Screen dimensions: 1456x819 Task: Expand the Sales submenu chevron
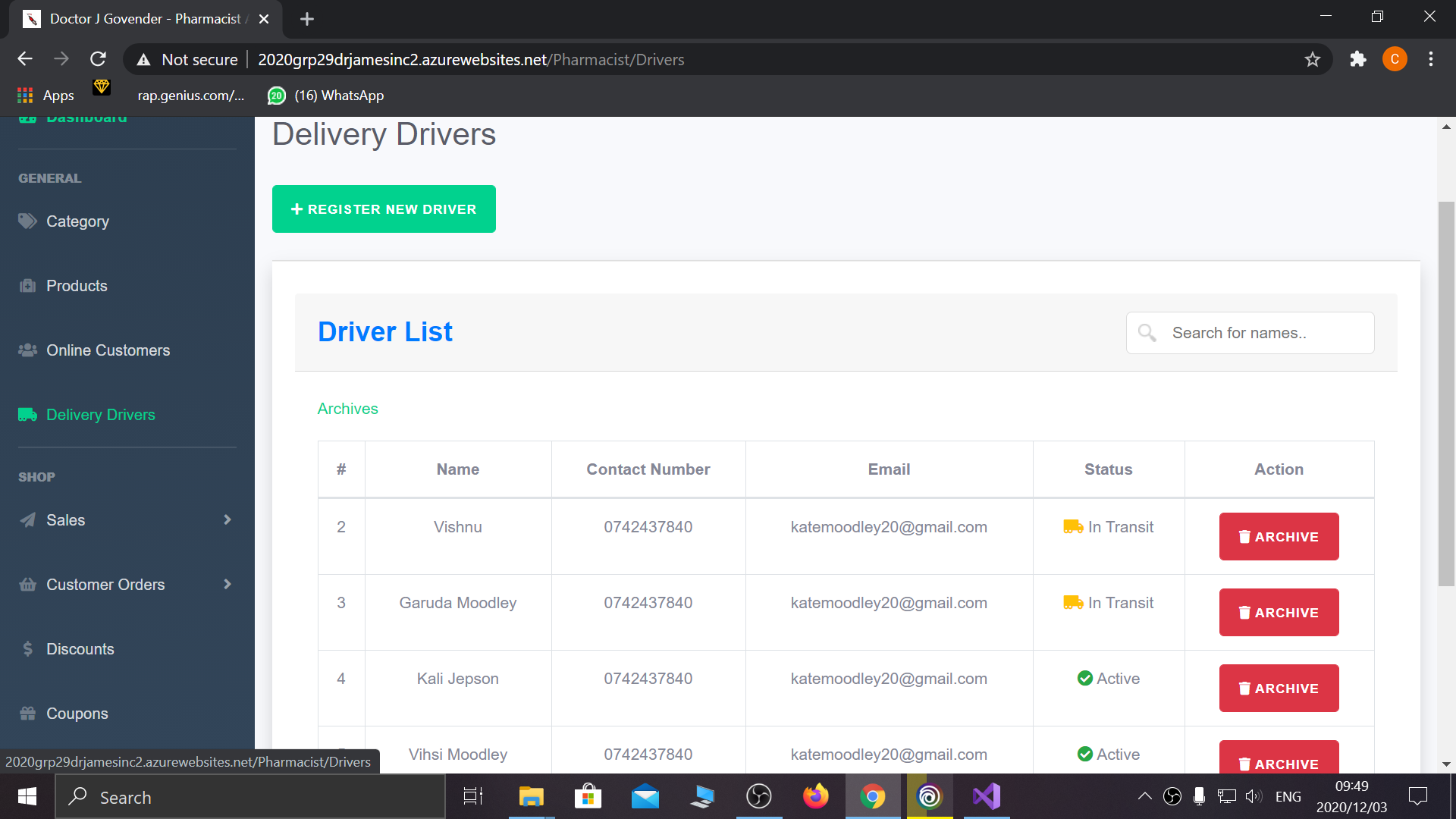[227, 520]
